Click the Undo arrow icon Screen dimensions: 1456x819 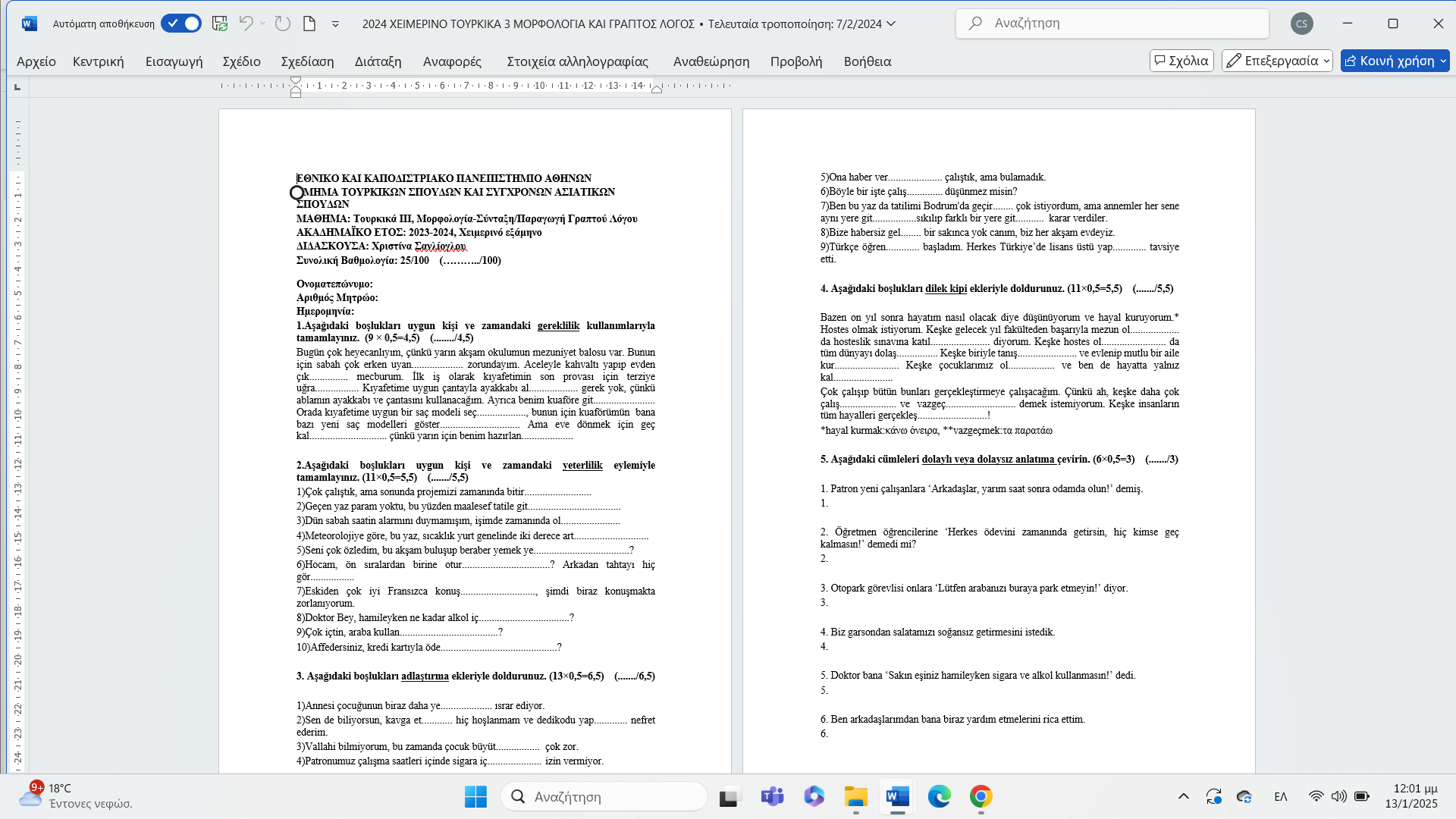(246, 24)
